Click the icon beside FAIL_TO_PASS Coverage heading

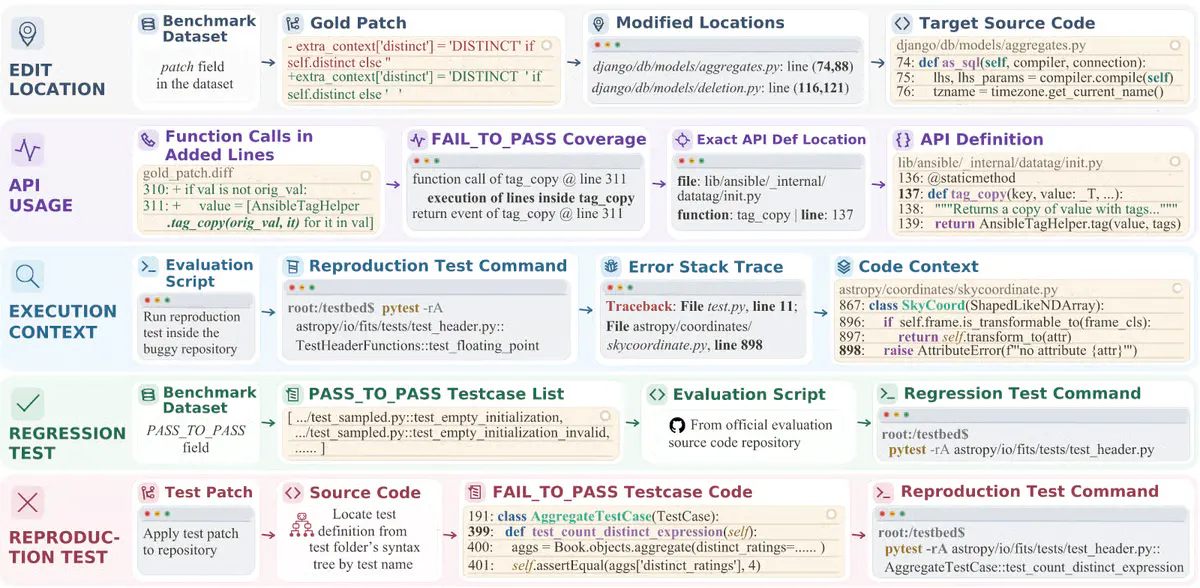click(416, 140)
